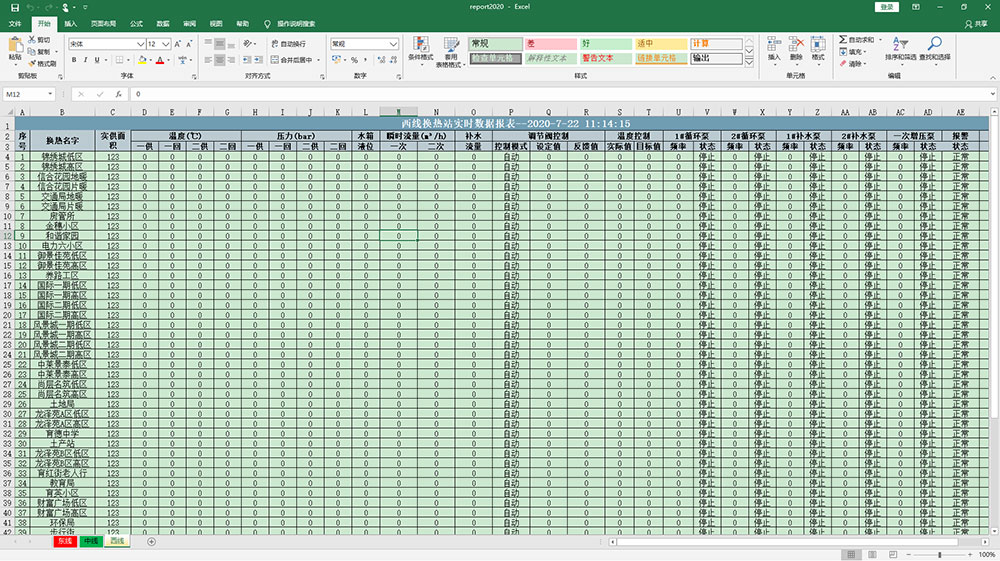Toggle Bold formatting

[74, 60]
